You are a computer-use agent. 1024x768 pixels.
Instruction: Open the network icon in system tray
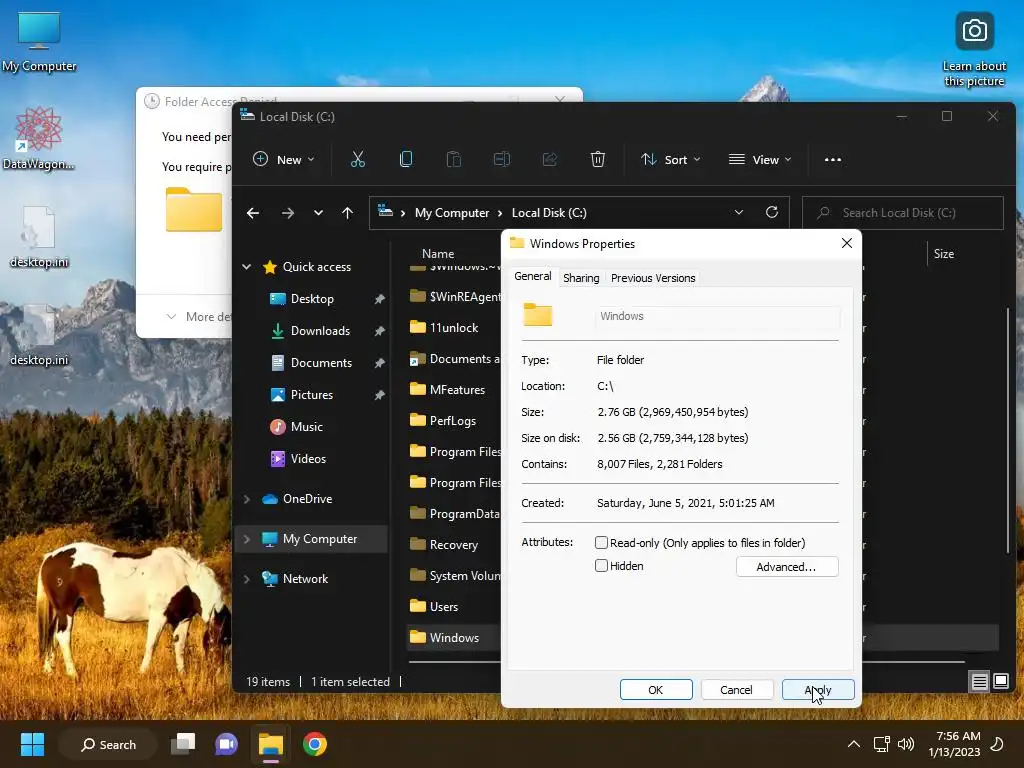click(882, 744)
